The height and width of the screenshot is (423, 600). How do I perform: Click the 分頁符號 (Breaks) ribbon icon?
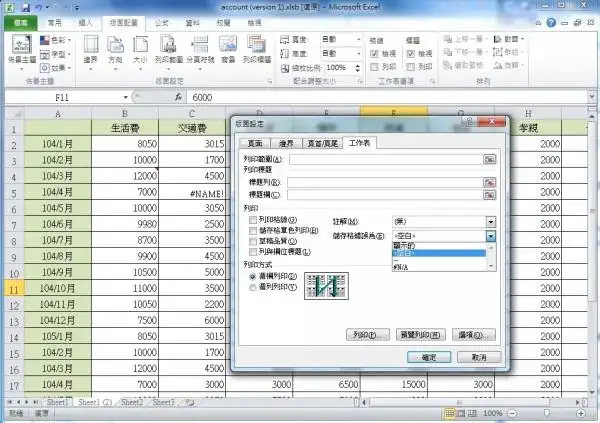point(199,48)
